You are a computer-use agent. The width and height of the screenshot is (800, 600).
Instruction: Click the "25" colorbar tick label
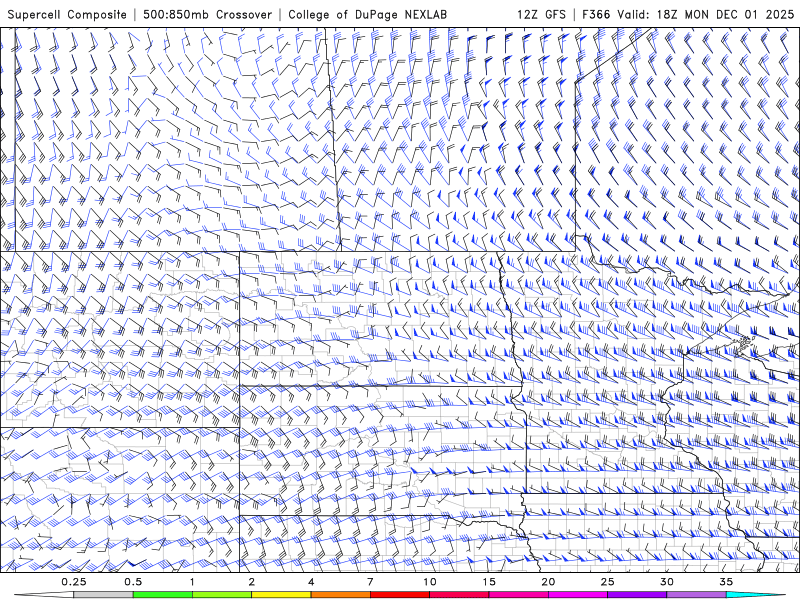click(x=607, y=582)
